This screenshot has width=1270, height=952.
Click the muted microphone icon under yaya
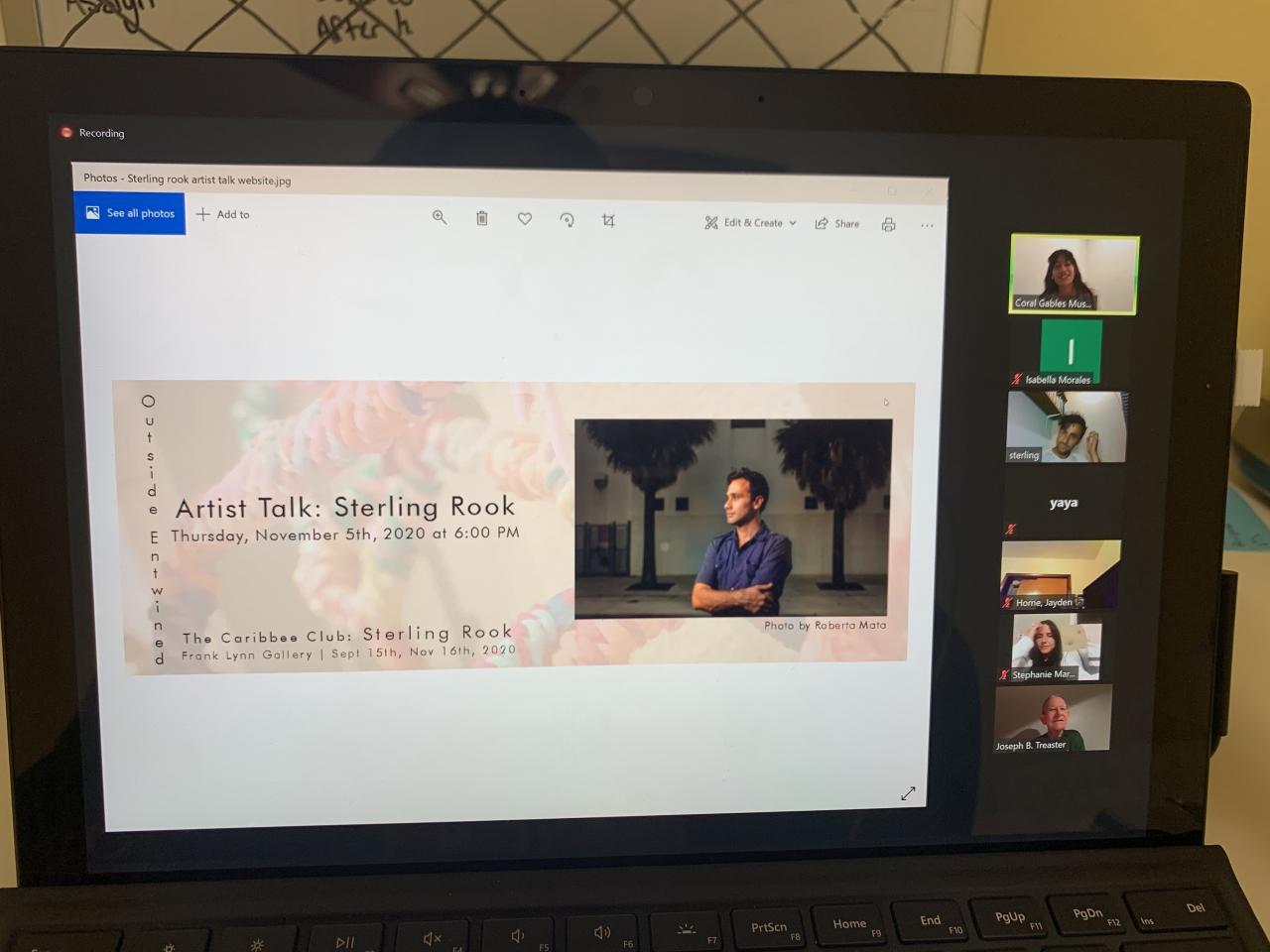pyautogui.click(x=1010, y=530)
